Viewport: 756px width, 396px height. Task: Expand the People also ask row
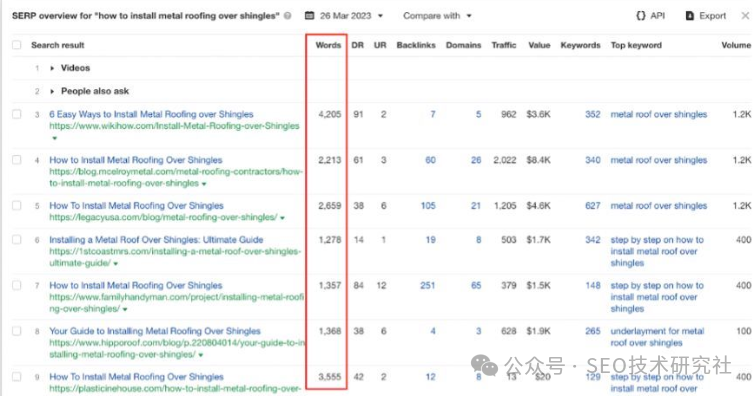coord(52,91)
